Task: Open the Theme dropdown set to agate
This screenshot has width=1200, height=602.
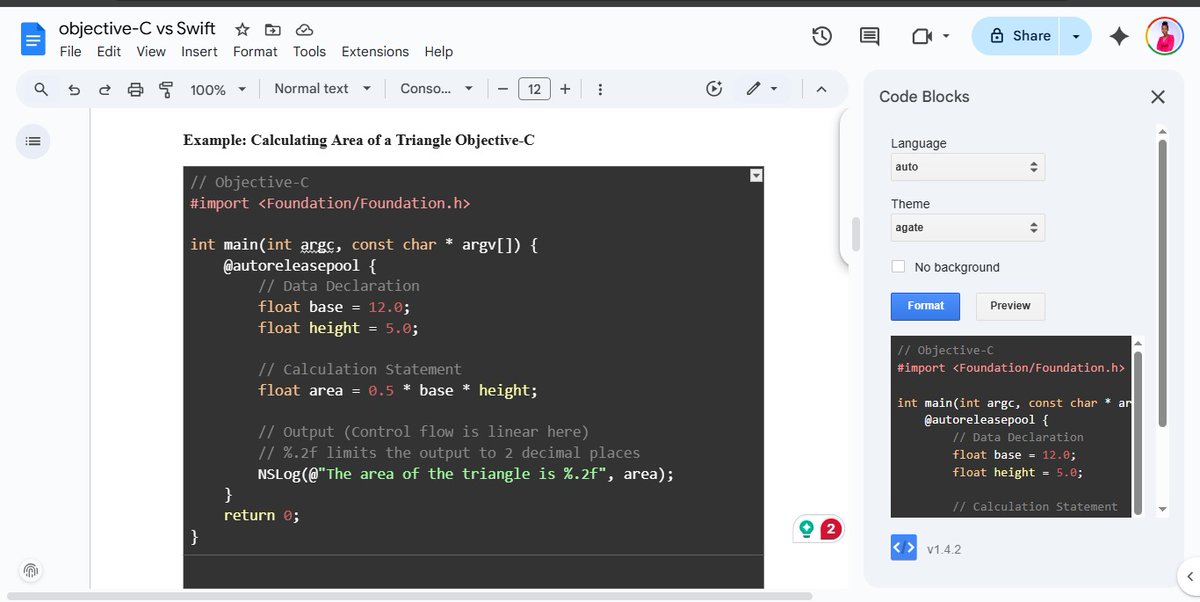Action: click(x=968, y=227)
